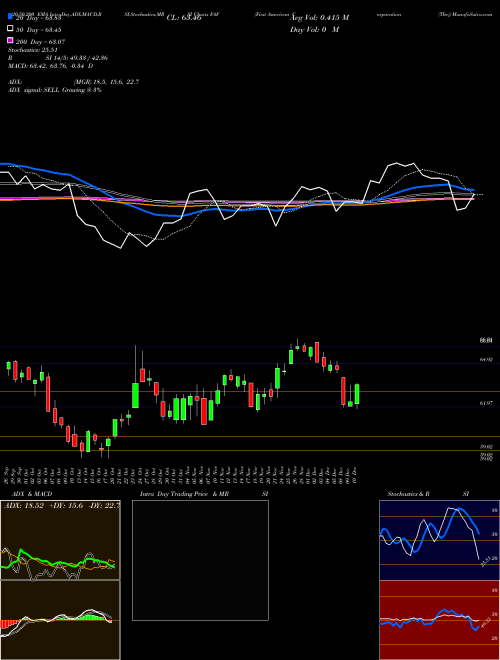
Task: Click the 'Stochastics & RSI' panel title
Action: [428, 494]
